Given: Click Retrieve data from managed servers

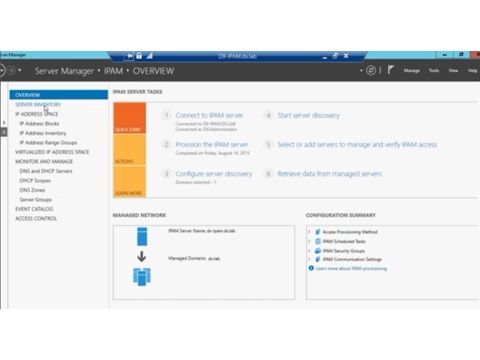Looking at the screenshot, I should click(330, 174).
